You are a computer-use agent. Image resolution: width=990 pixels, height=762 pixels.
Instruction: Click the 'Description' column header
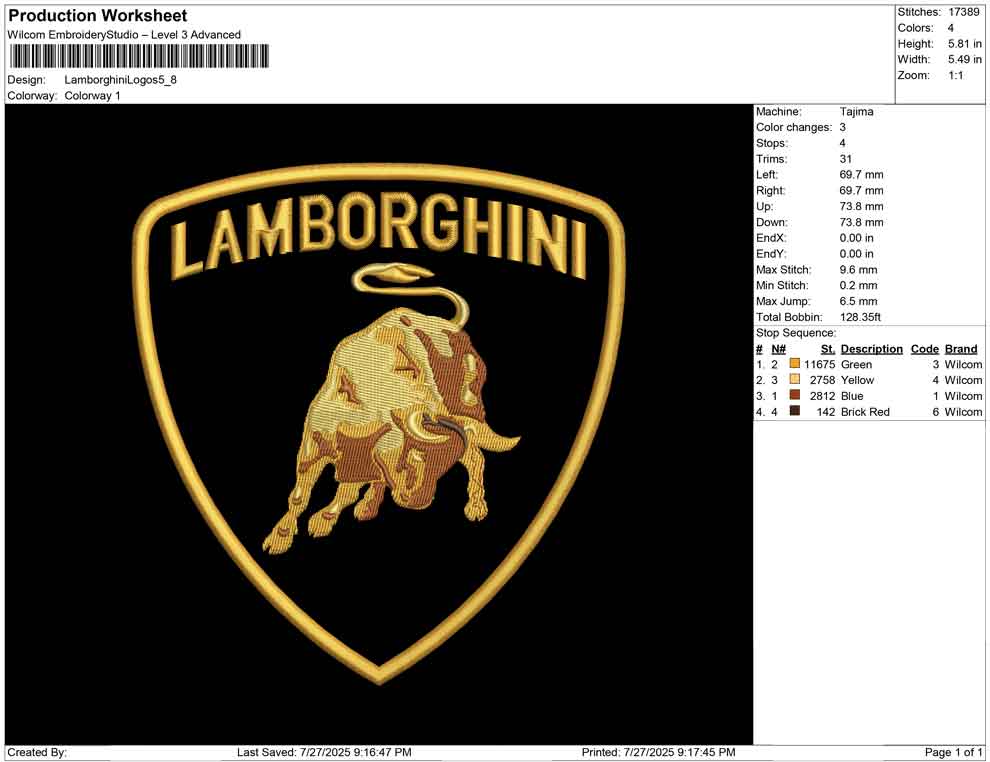coord(872,349)
